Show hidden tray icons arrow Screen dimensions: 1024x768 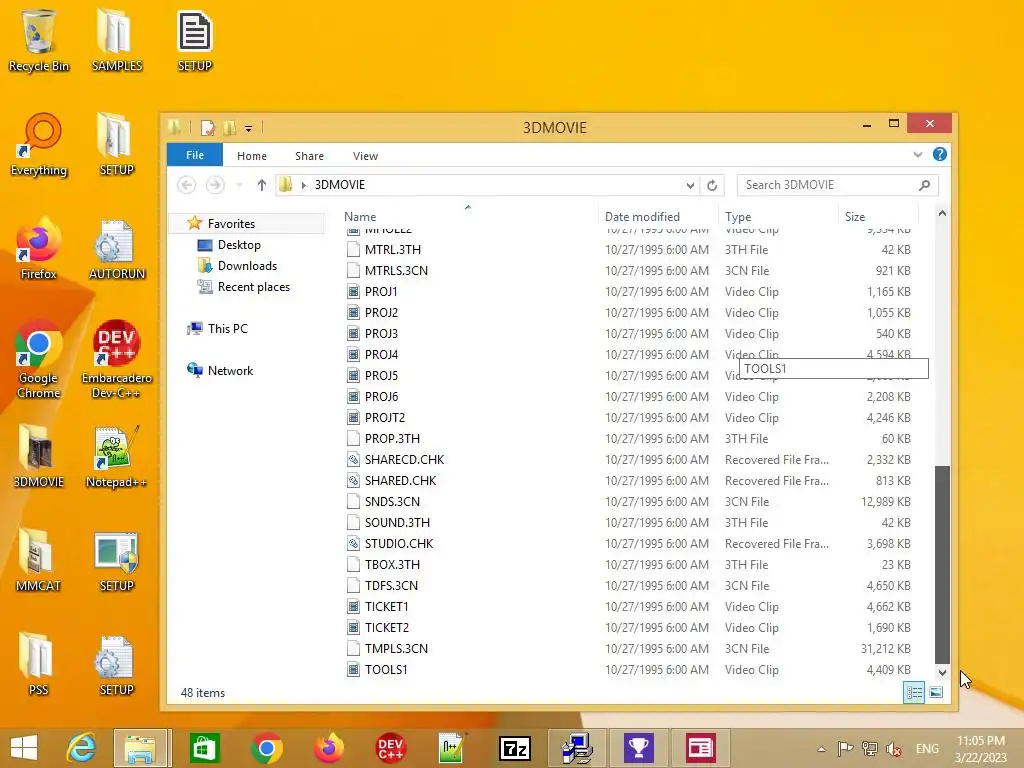[x=822, y=749]
